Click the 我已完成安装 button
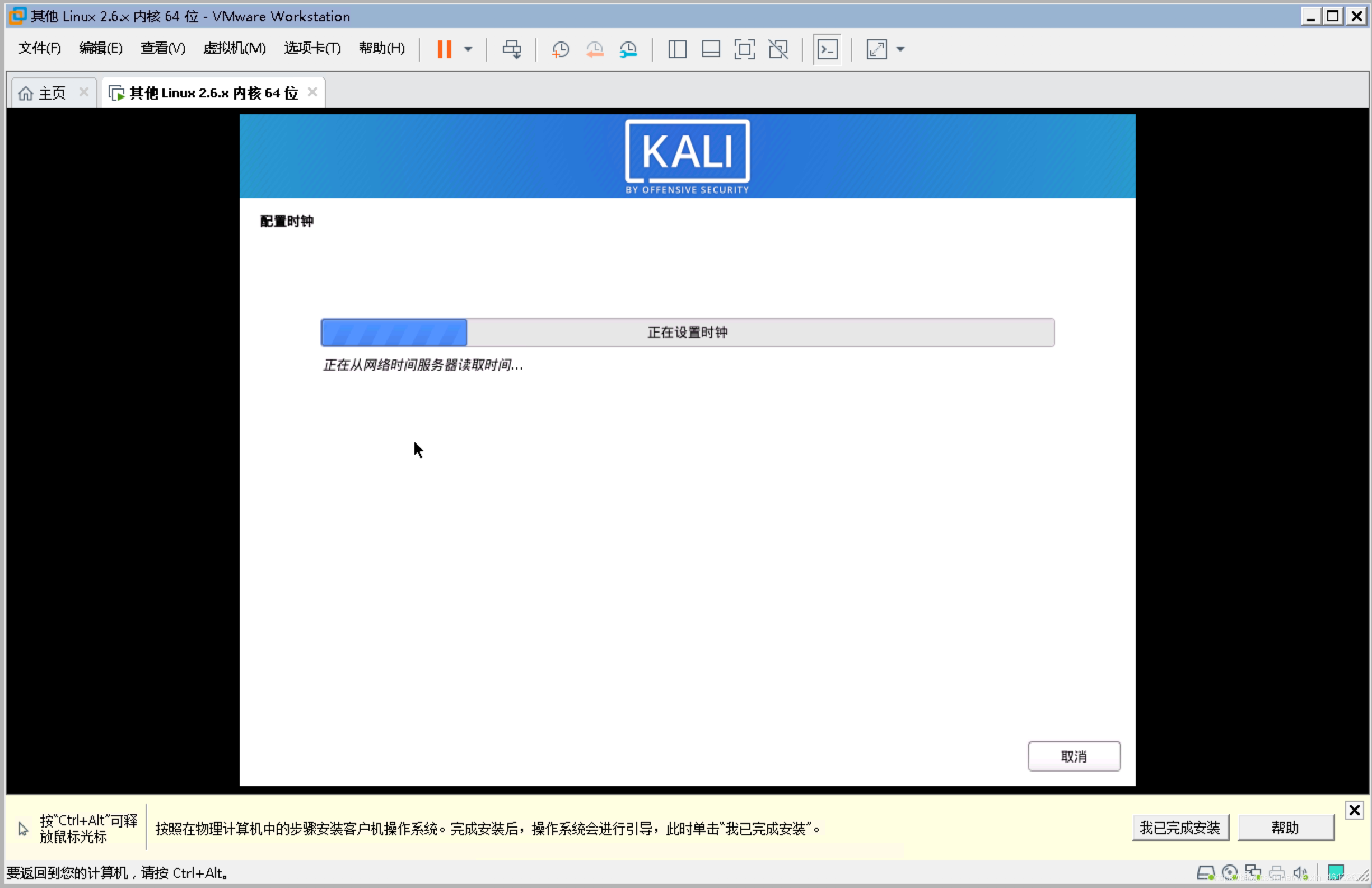 click(x=1180, y=828)
